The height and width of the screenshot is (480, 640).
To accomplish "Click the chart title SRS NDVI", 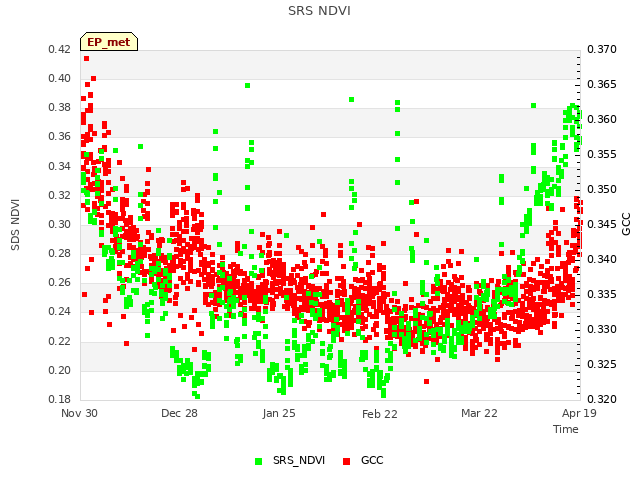I will (319, 11).
